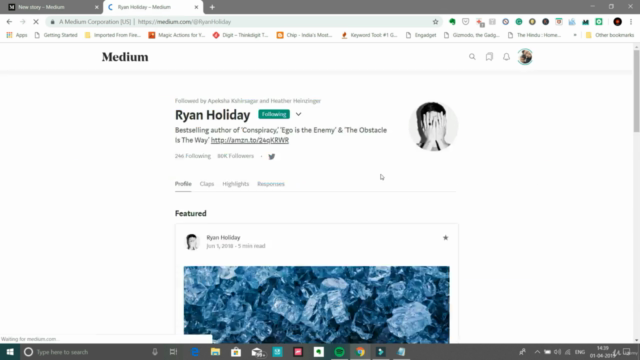Viewport: 640px width, 360px height.
Task: Open volume control in system tray
Action: [x=557, y=352]
